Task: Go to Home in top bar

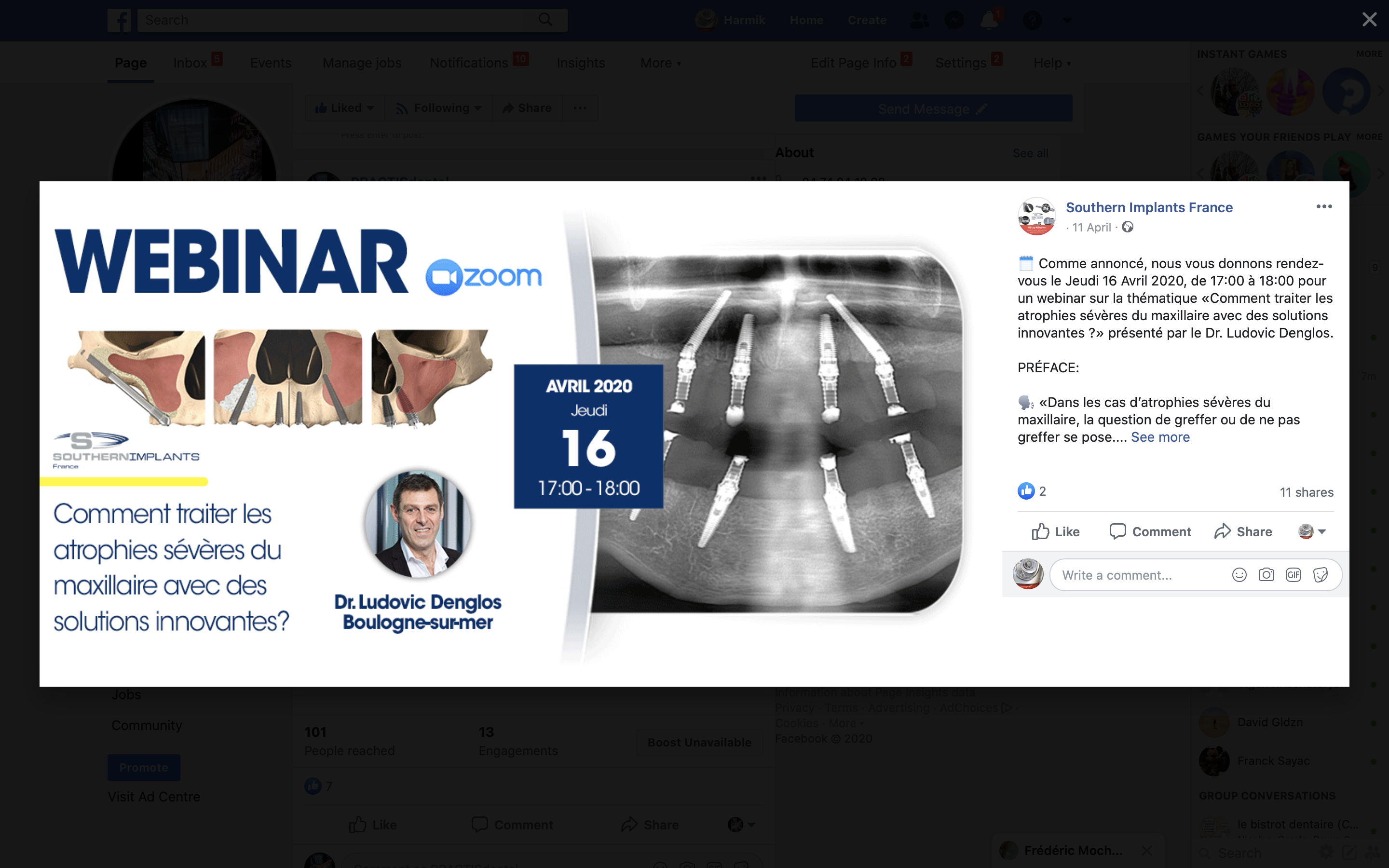Action: [806, 20]
